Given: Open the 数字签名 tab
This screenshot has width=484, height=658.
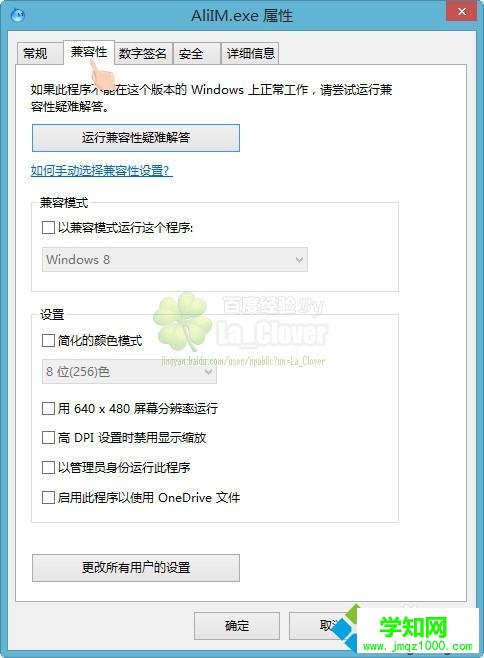Looking at the screenshot, I should coord(143,54).
